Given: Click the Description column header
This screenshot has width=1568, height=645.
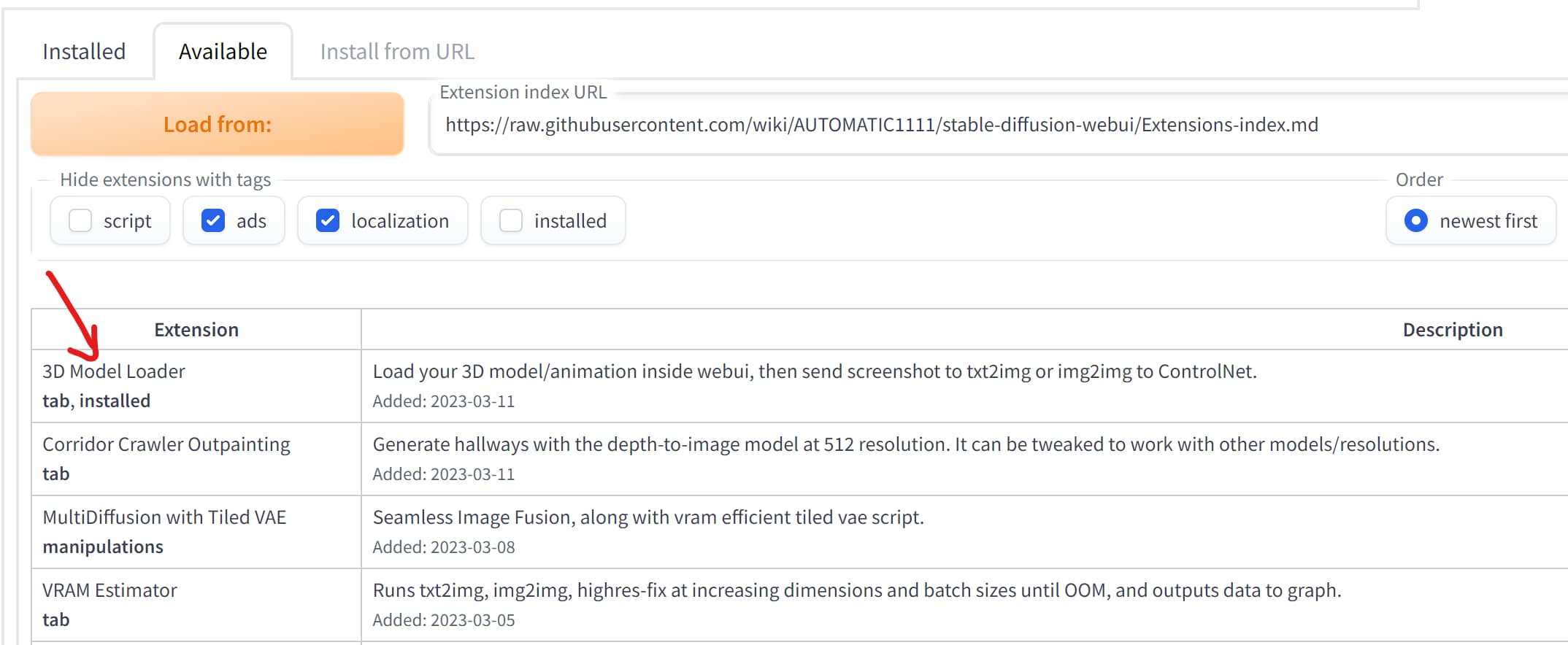Looking at the screenshot, I should pyautogui.click(x=1452, y=330).
